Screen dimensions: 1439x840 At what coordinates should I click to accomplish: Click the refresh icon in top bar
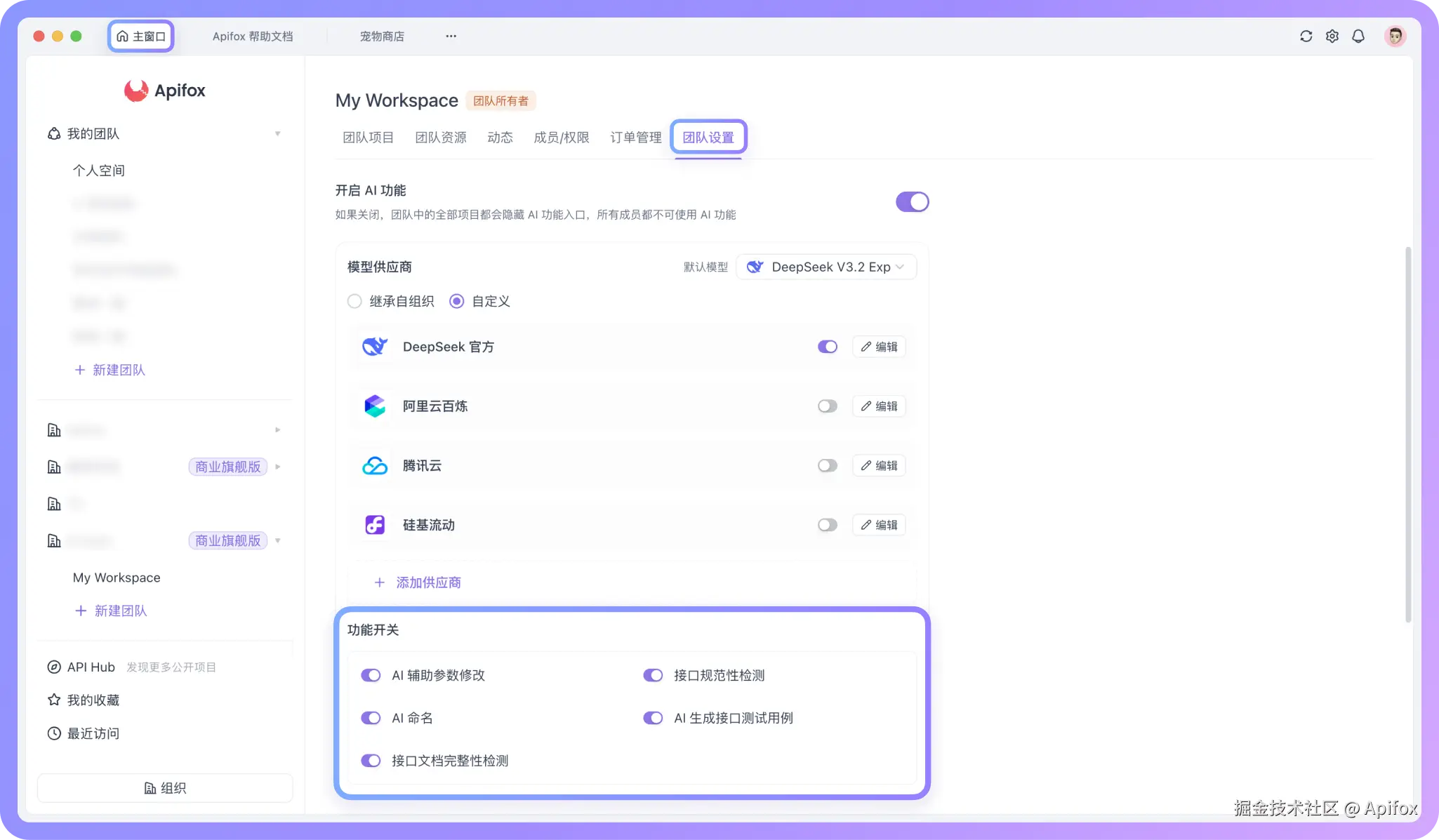pos(1306,36)
